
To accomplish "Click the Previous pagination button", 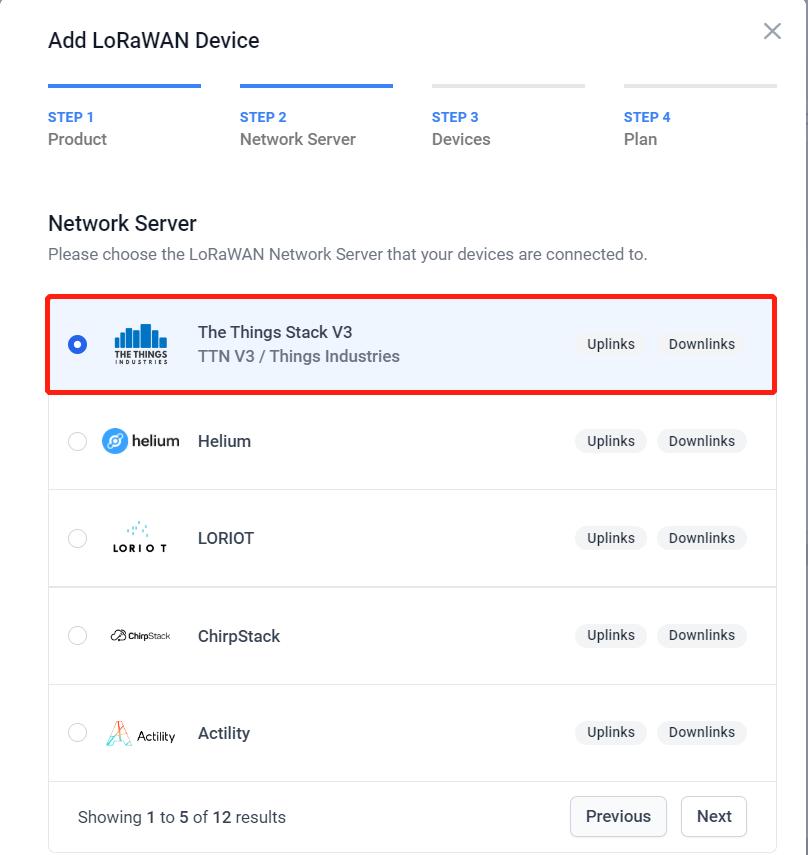I will pos(618,816).
